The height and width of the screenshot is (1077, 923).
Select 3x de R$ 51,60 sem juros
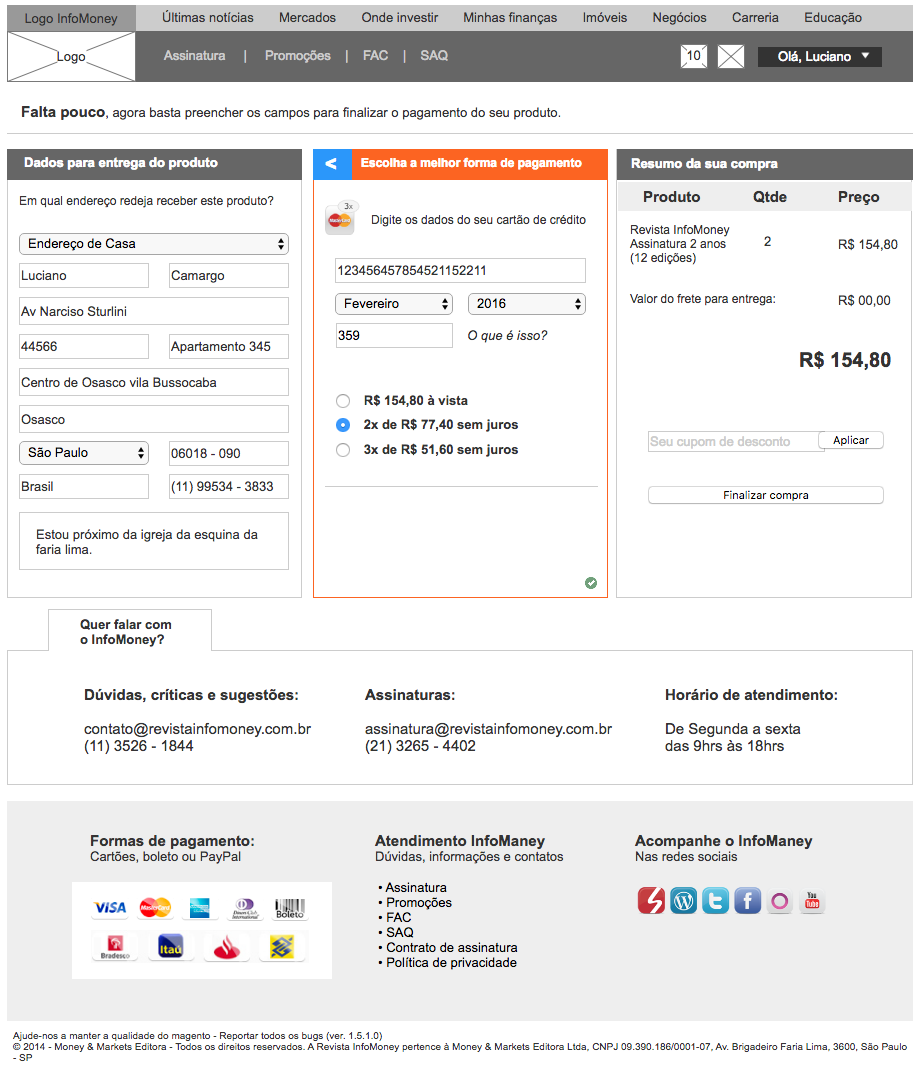[x=343, y=450]
